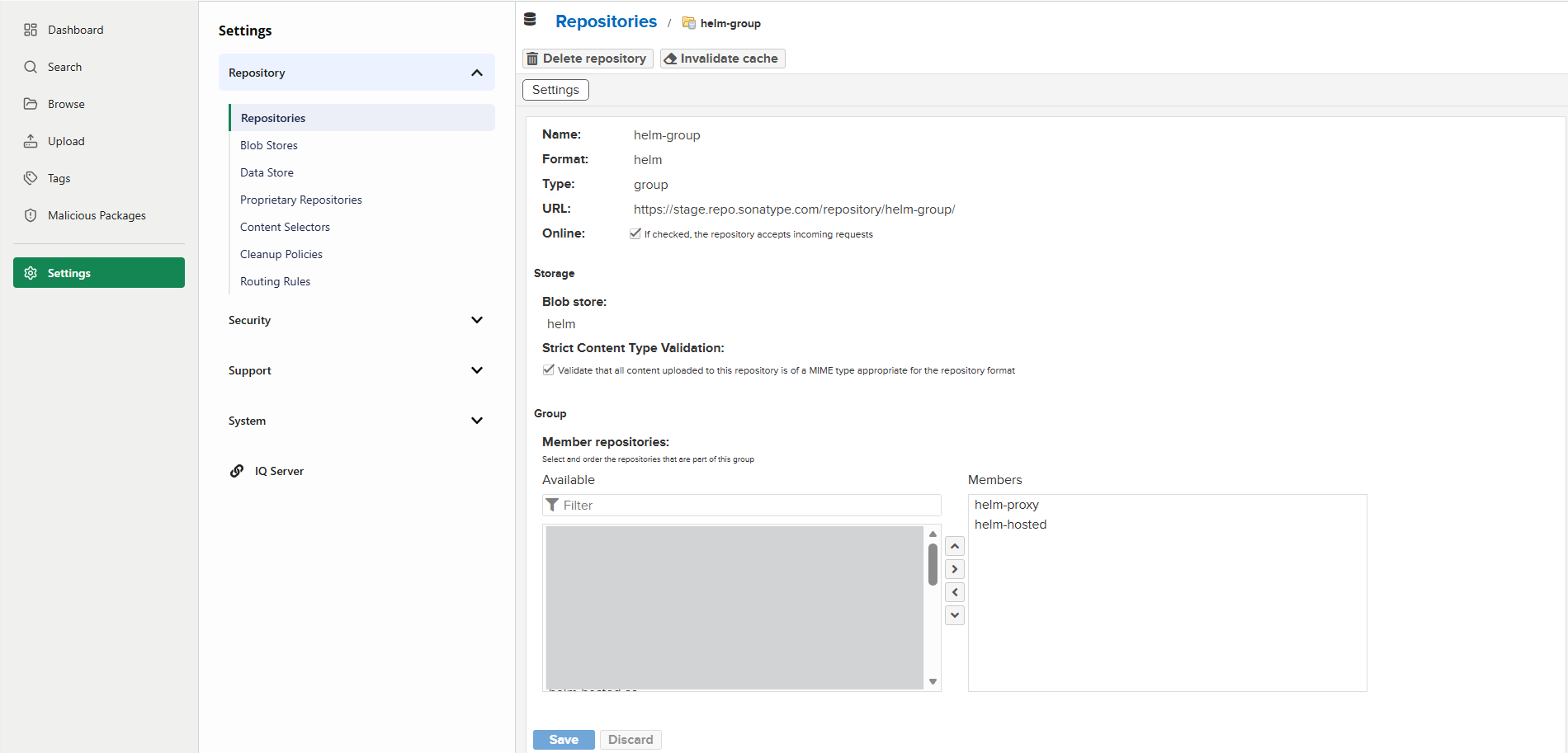Click the IQ Server link icon

click(237, 471)
